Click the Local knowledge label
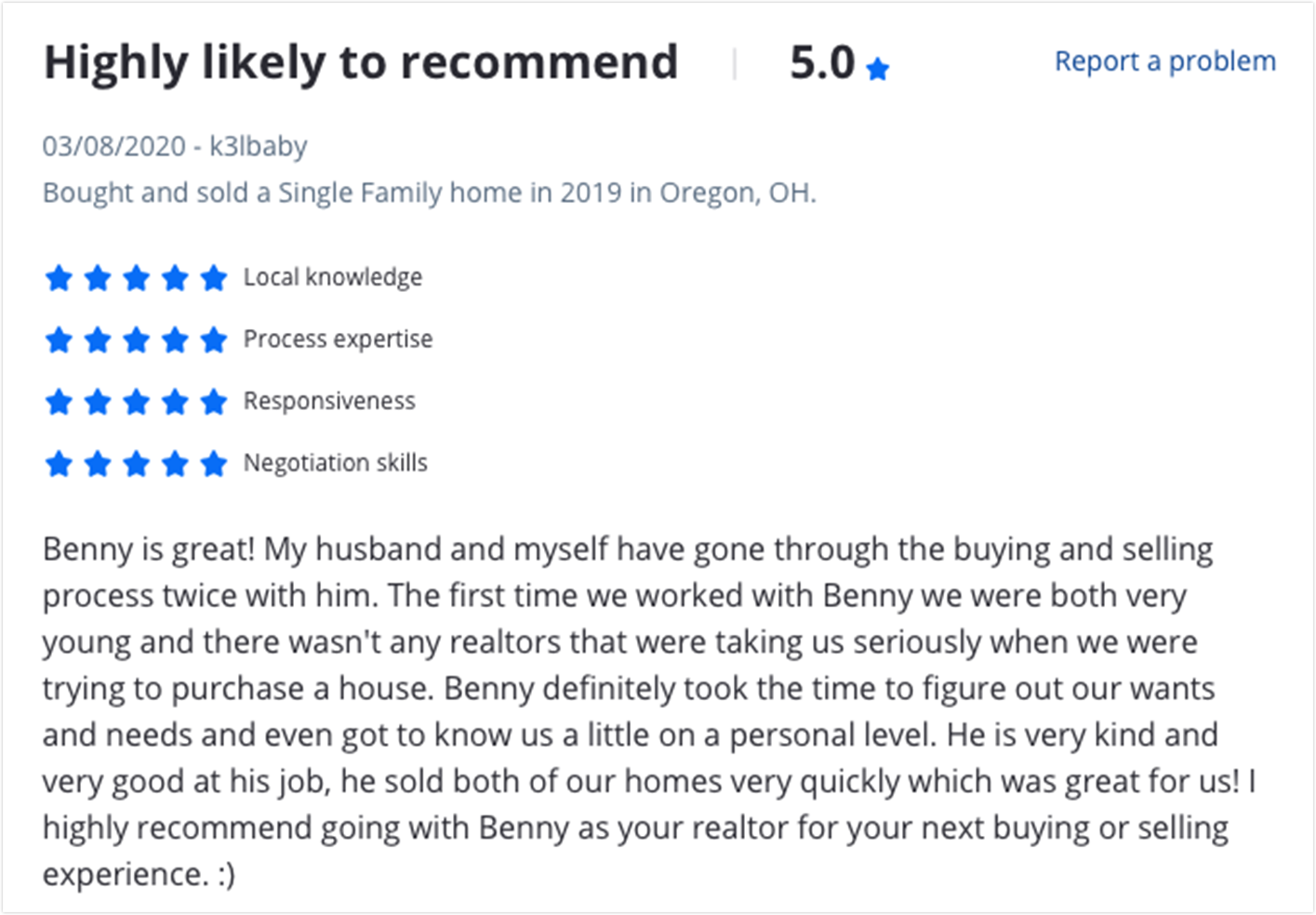This screenshot has width=1316, height=915. 333,277
